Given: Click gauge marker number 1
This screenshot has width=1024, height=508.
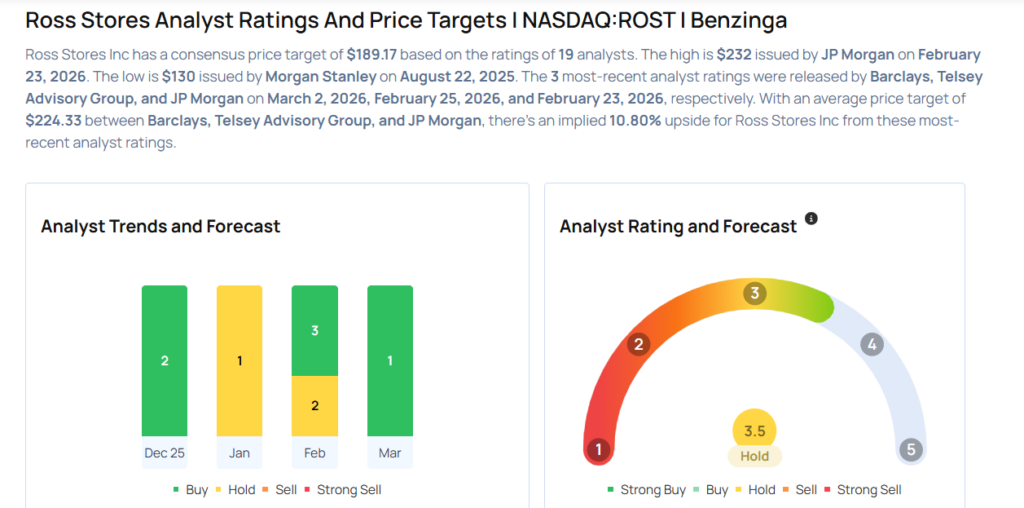Looking at the screenshot, I should [x=599, y=449].
